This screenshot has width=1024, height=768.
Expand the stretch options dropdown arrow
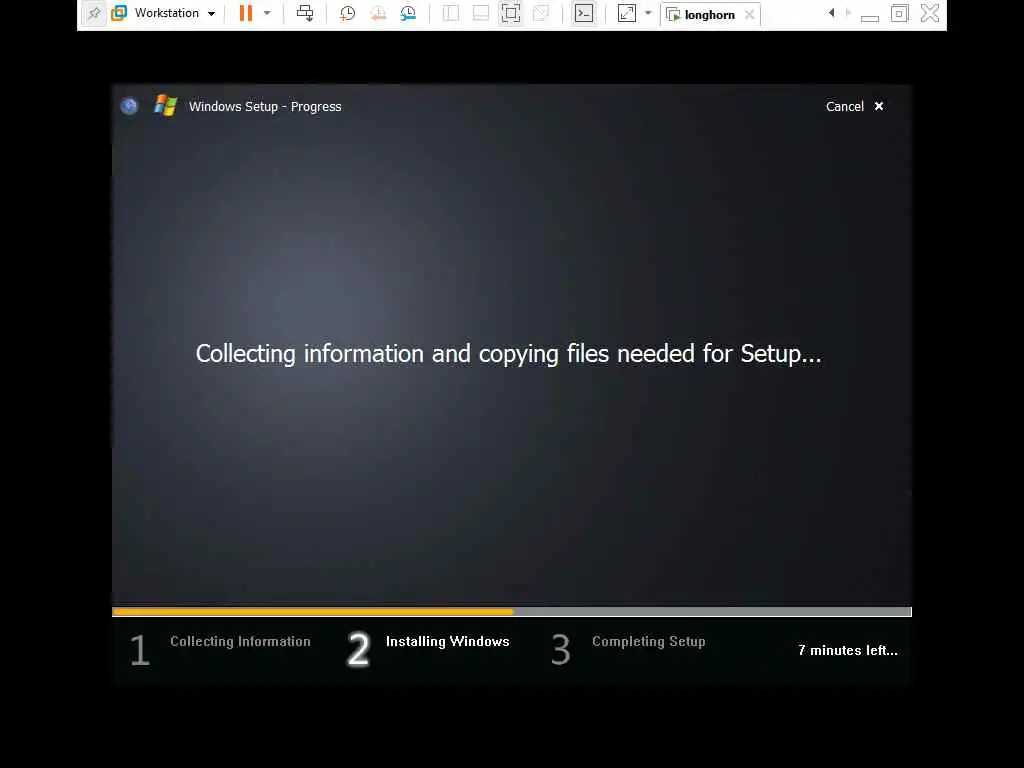[x=648, y=13]
